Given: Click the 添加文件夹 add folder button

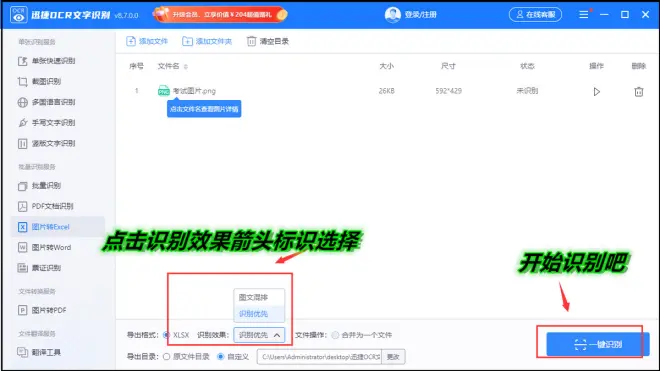Looking at the screenshot, I should click(x=207, y=41).
